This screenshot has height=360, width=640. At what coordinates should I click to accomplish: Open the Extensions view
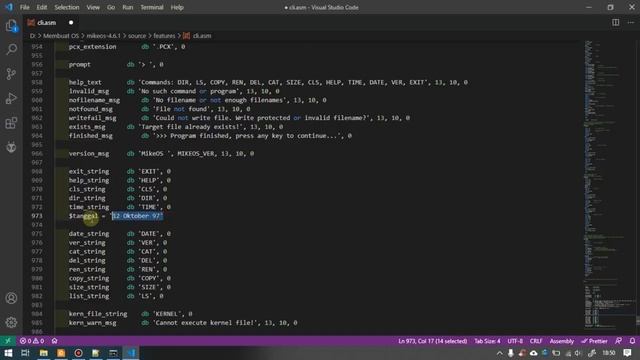coord(11,123)
